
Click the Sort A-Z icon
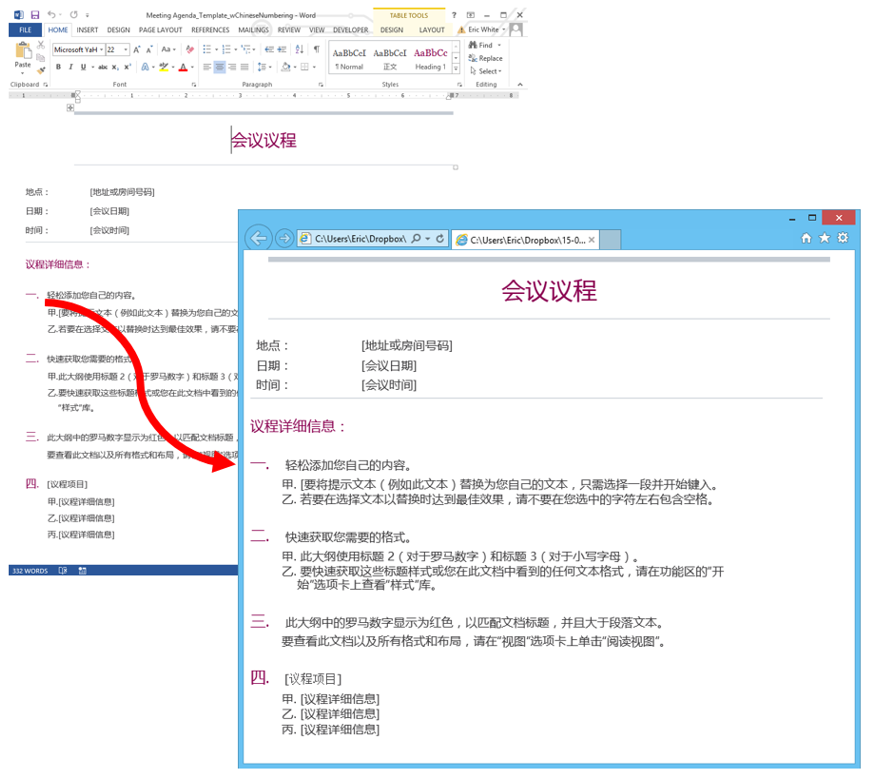[300, 49]
